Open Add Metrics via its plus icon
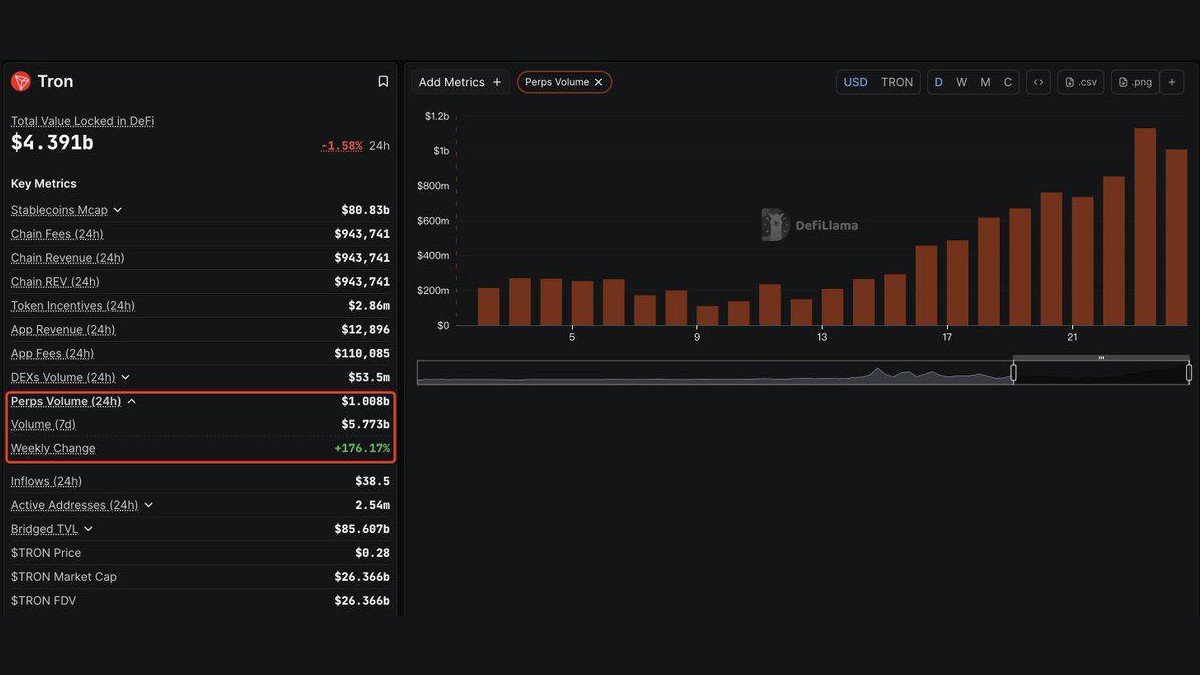This screenshot has width=1200, height=675. tap(496, 82)
